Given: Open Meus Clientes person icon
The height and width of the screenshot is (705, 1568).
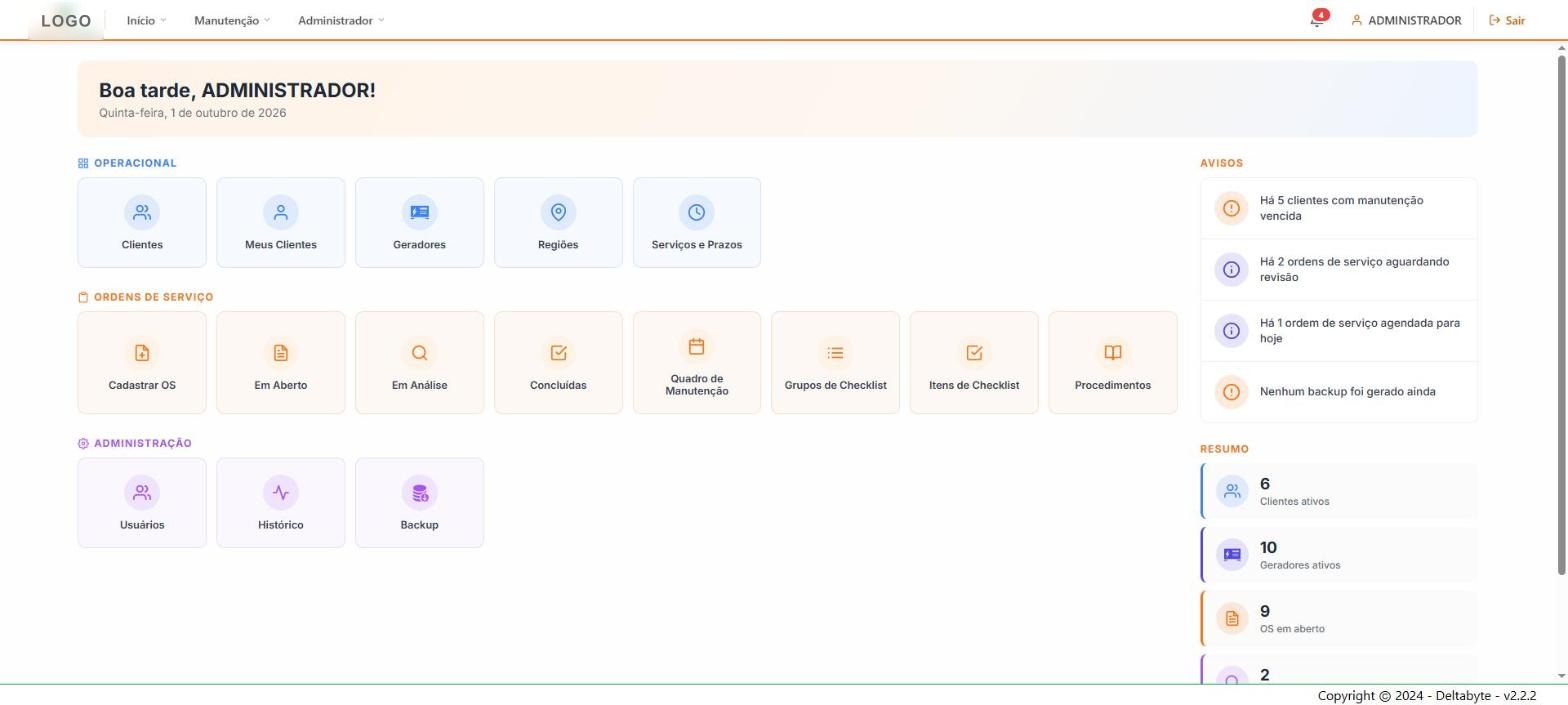Looking at the screenshot, I should coord(281,212).
